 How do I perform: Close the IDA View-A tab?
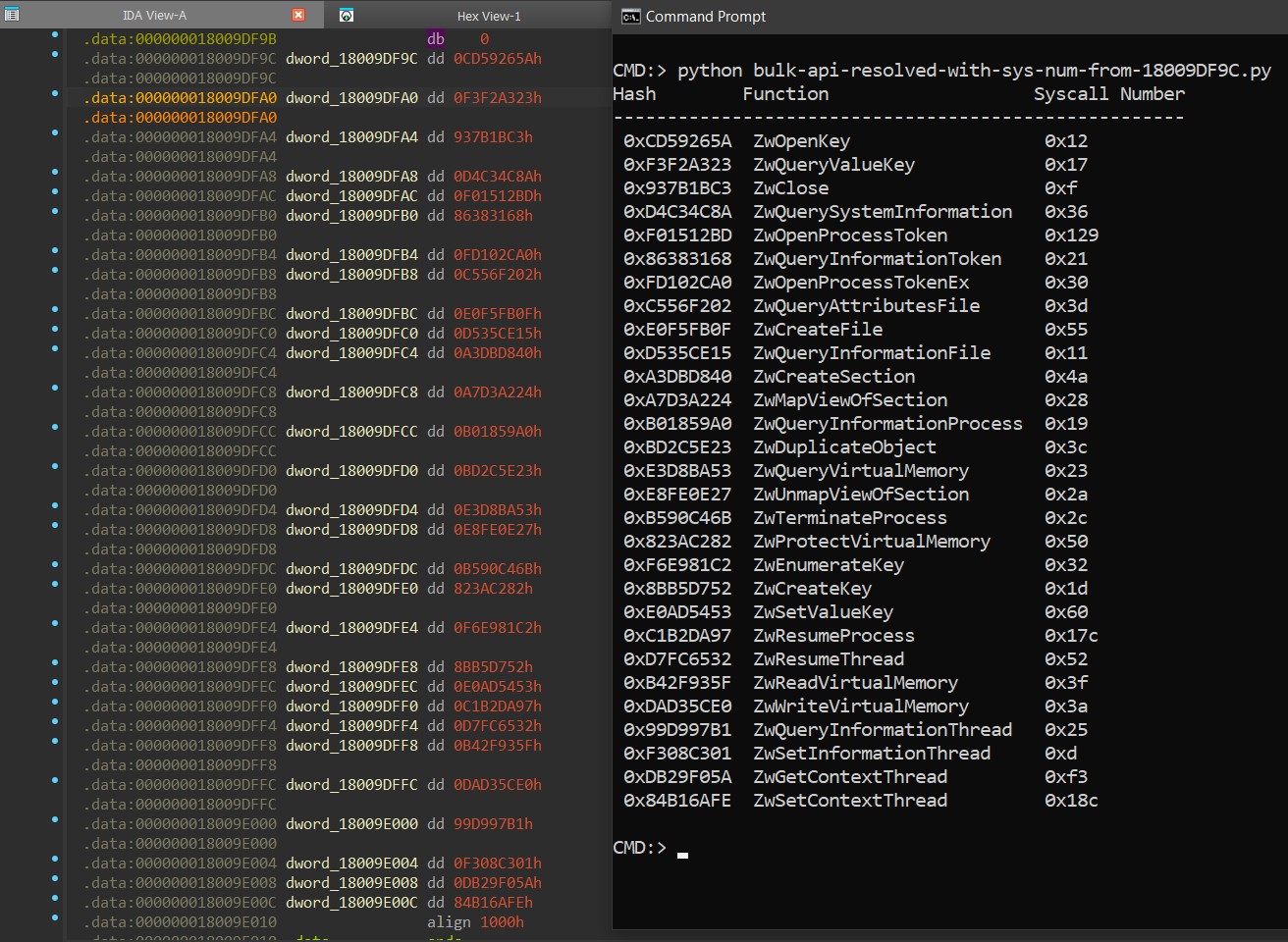[x=298, y=15]
